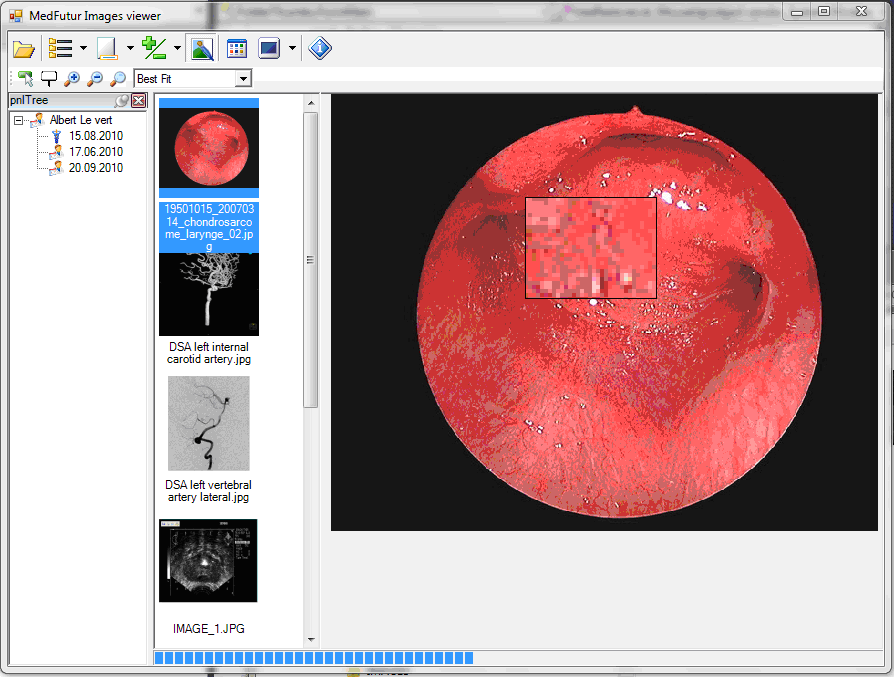Select the DSA left vertebral artery thumbnail
This screenshot has width=894, height=677.
click(x=209, y=423)
